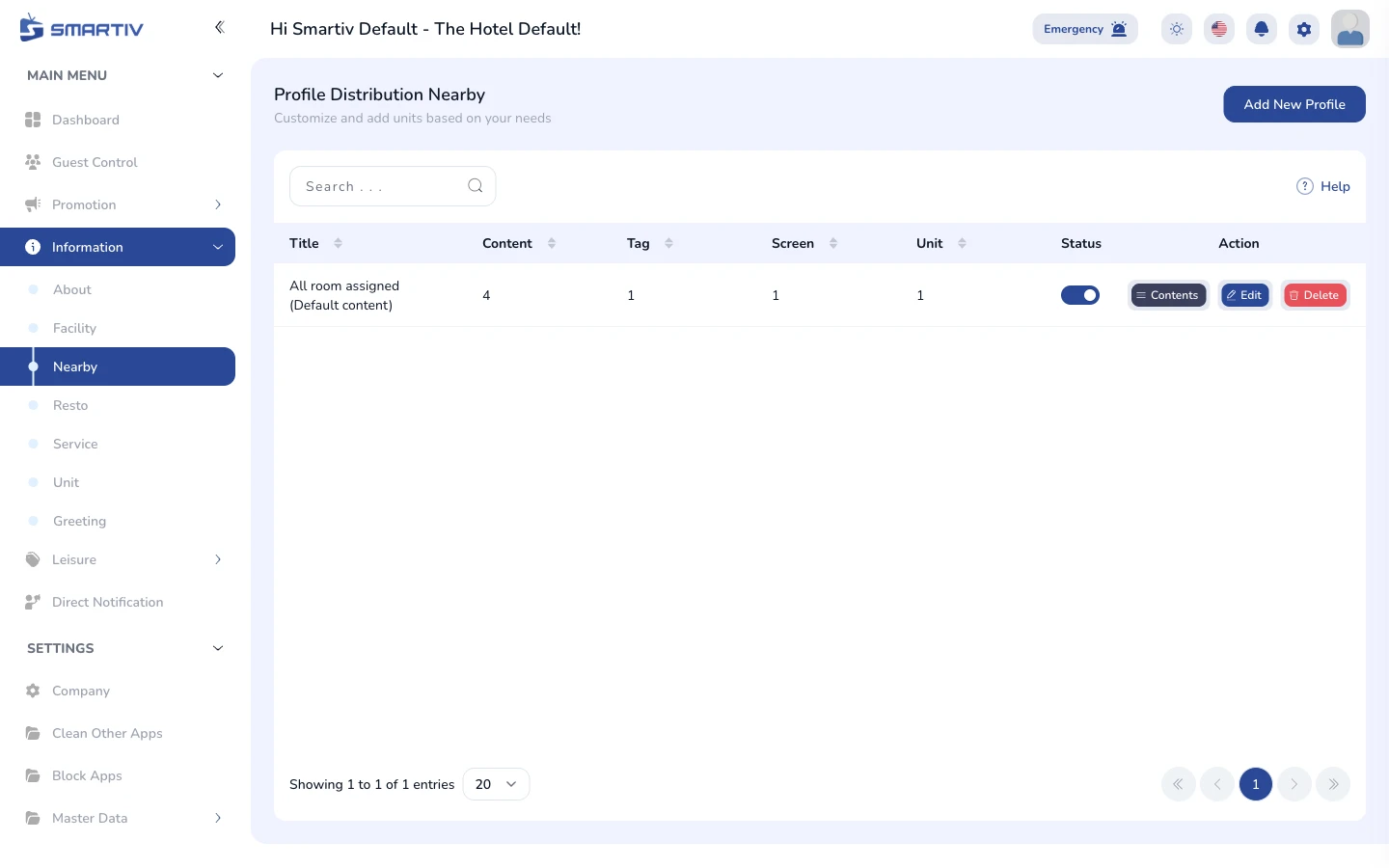Viewport: 1389px width, 868px height.
Task: Sort by Tag column arrows
Action: pos(669,243)
